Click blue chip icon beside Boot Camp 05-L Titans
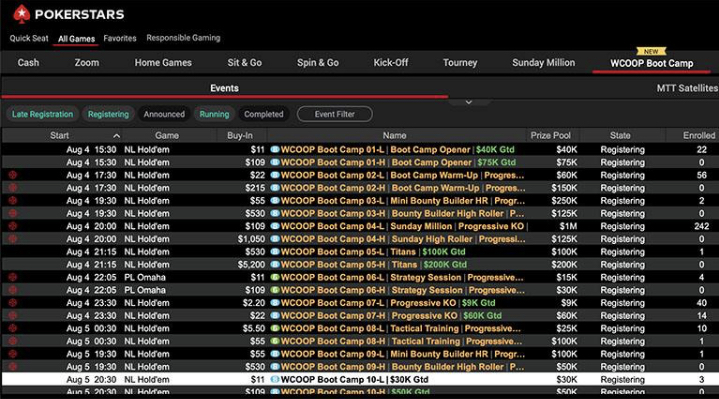This screenshot has height=399, width=719. coord(275,252)
